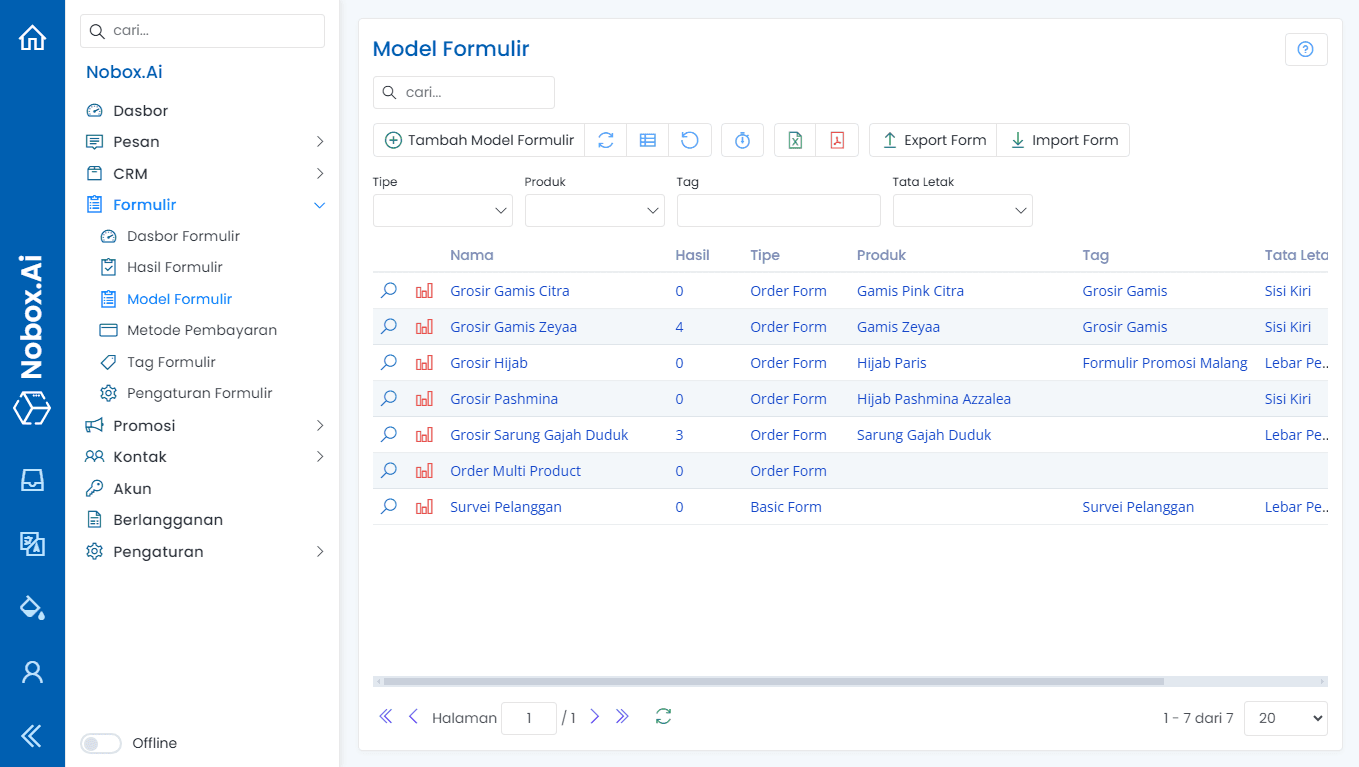Open the Tipe filter dropdown
1359x767 pixels.
(x=442, y=210)
